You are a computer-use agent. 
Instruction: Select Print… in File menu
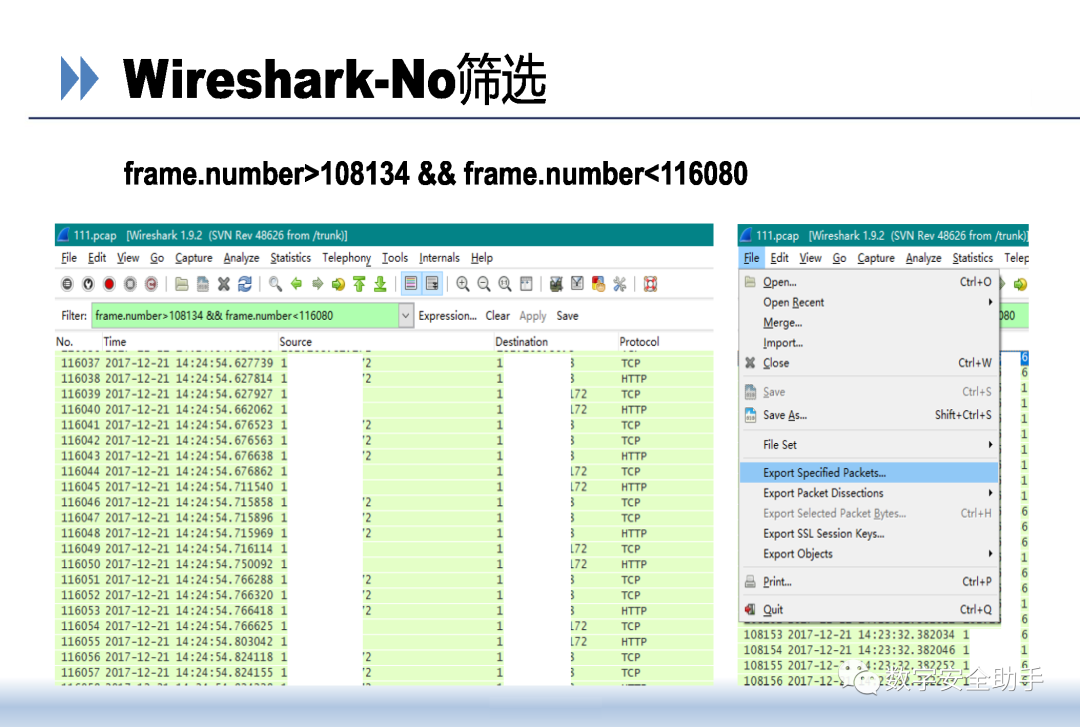(x=869, y=582)
